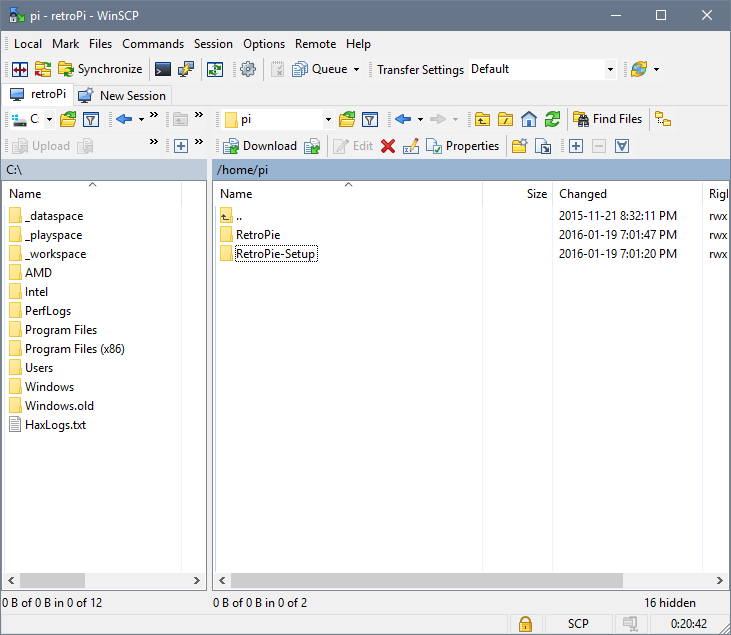The width and height of the screenshot is (731, 635).
Task: Open the Mark menu
Action: click(x=65, y=44)
